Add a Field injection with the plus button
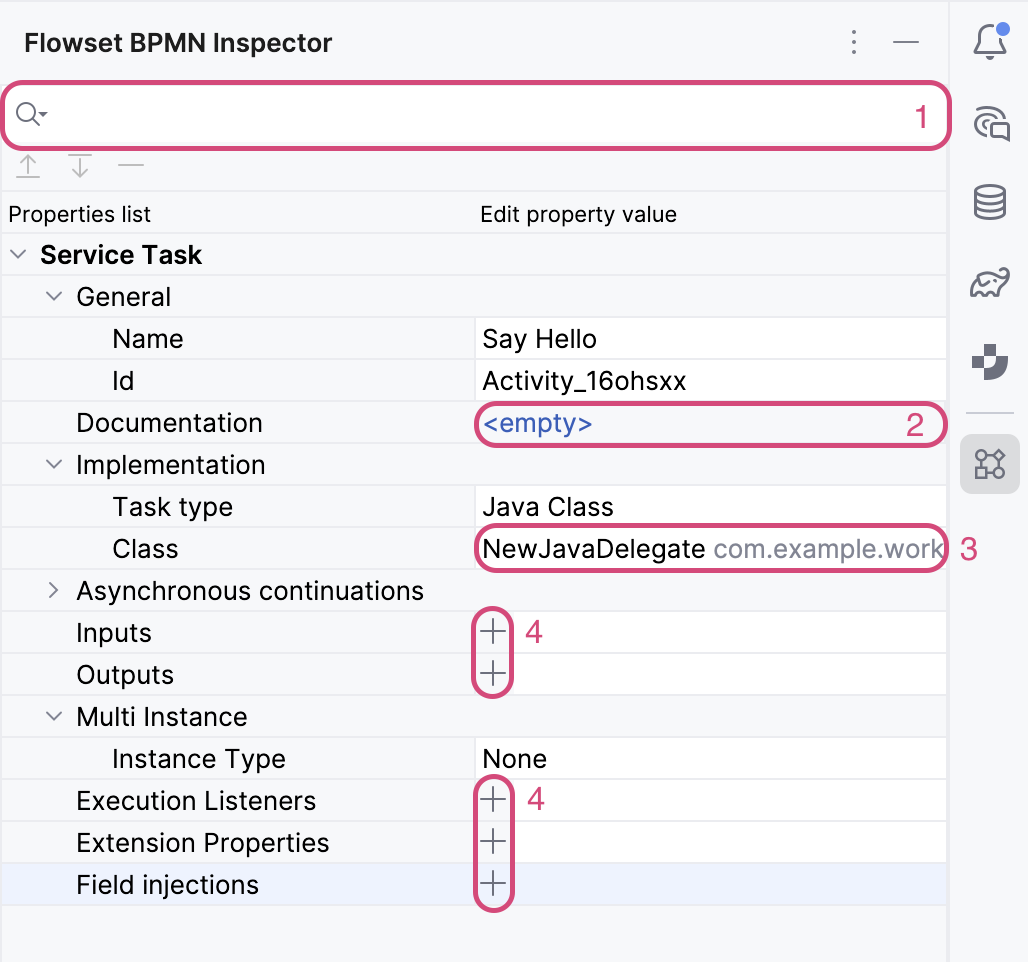The width and height of the screenshot is (1028, 962). click(x=492, y=883)
